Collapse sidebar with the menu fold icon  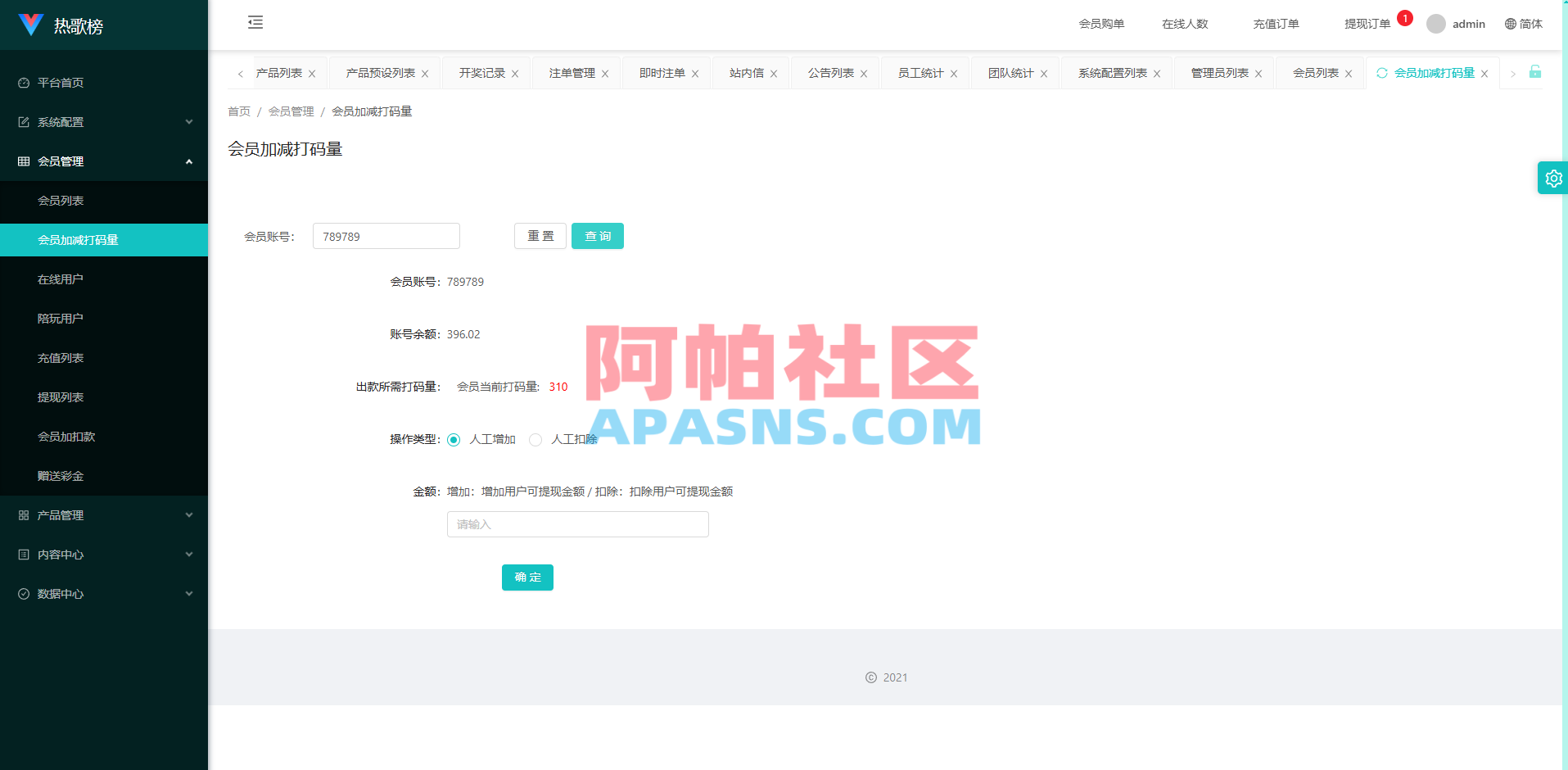click(255, 22)
